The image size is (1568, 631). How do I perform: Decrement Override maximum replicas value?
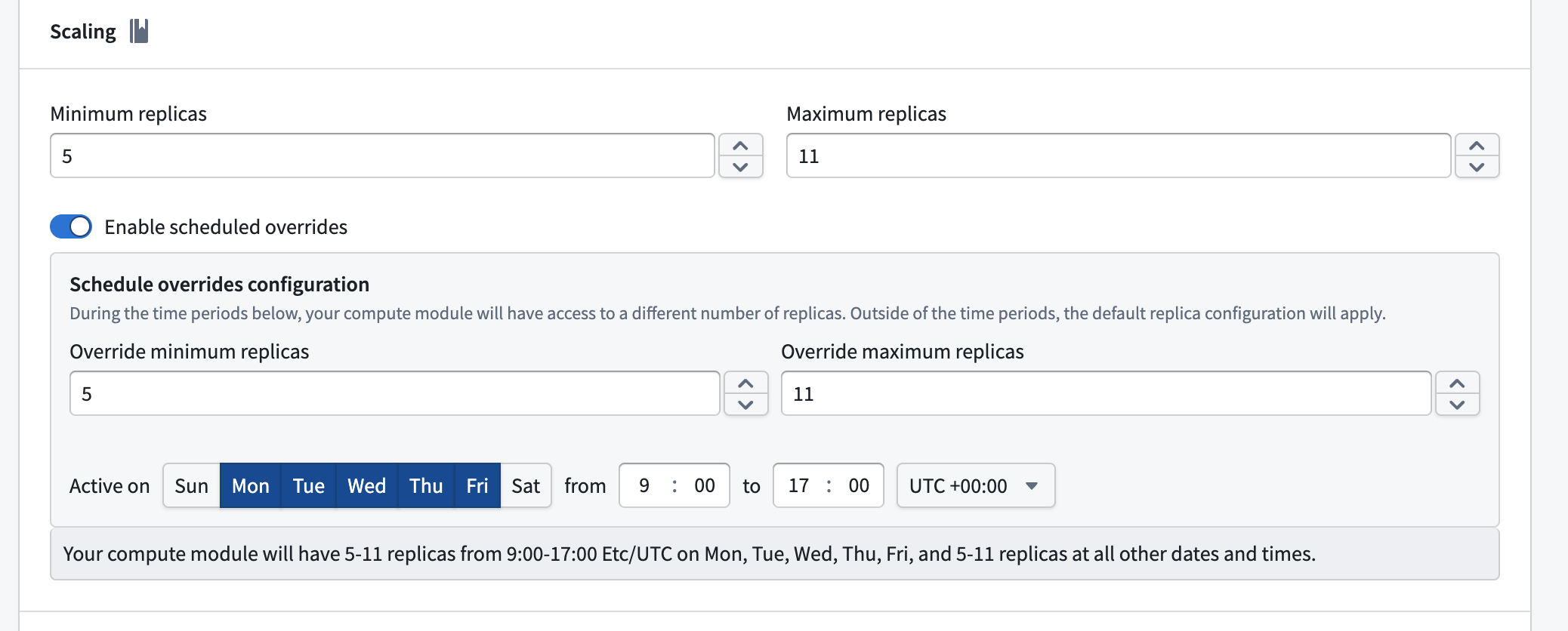coord(1458,405)
